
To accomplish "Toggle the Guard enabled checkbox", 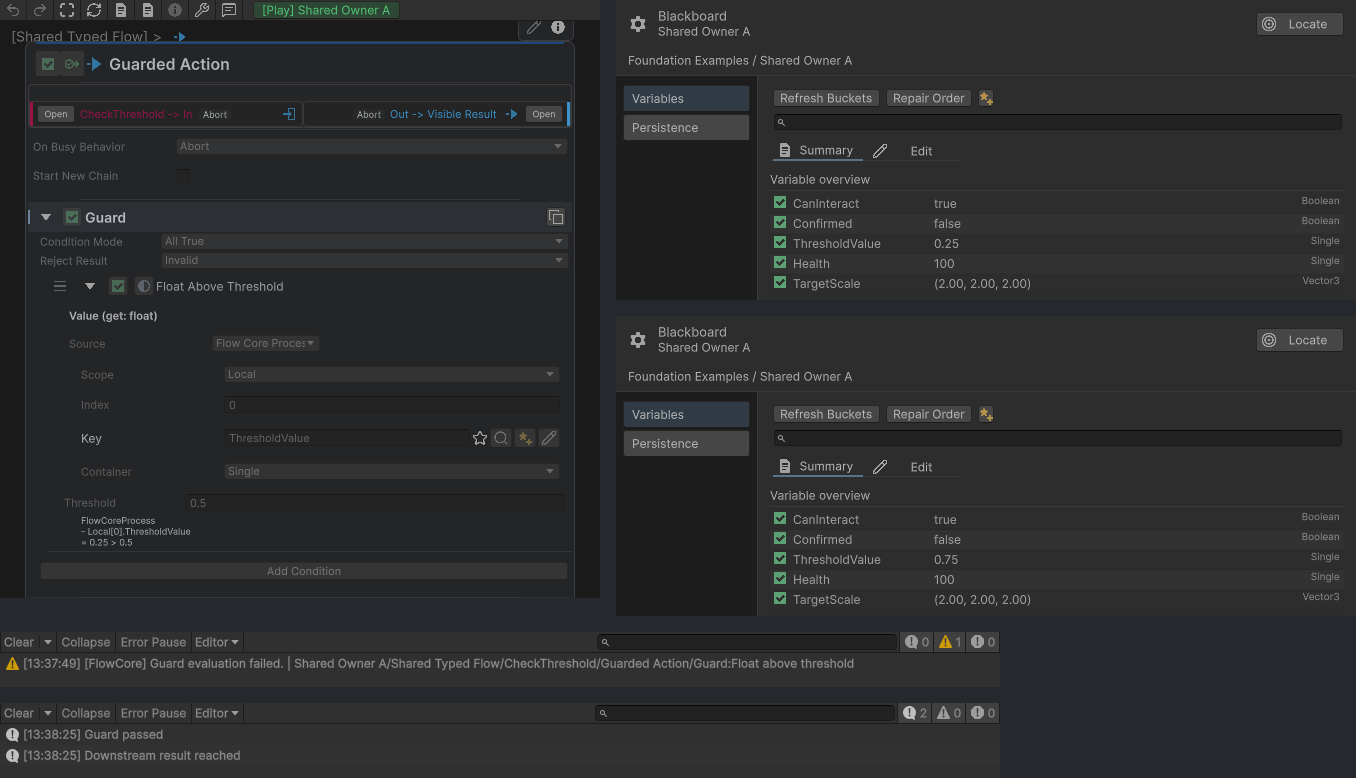I will coord(72,217).
